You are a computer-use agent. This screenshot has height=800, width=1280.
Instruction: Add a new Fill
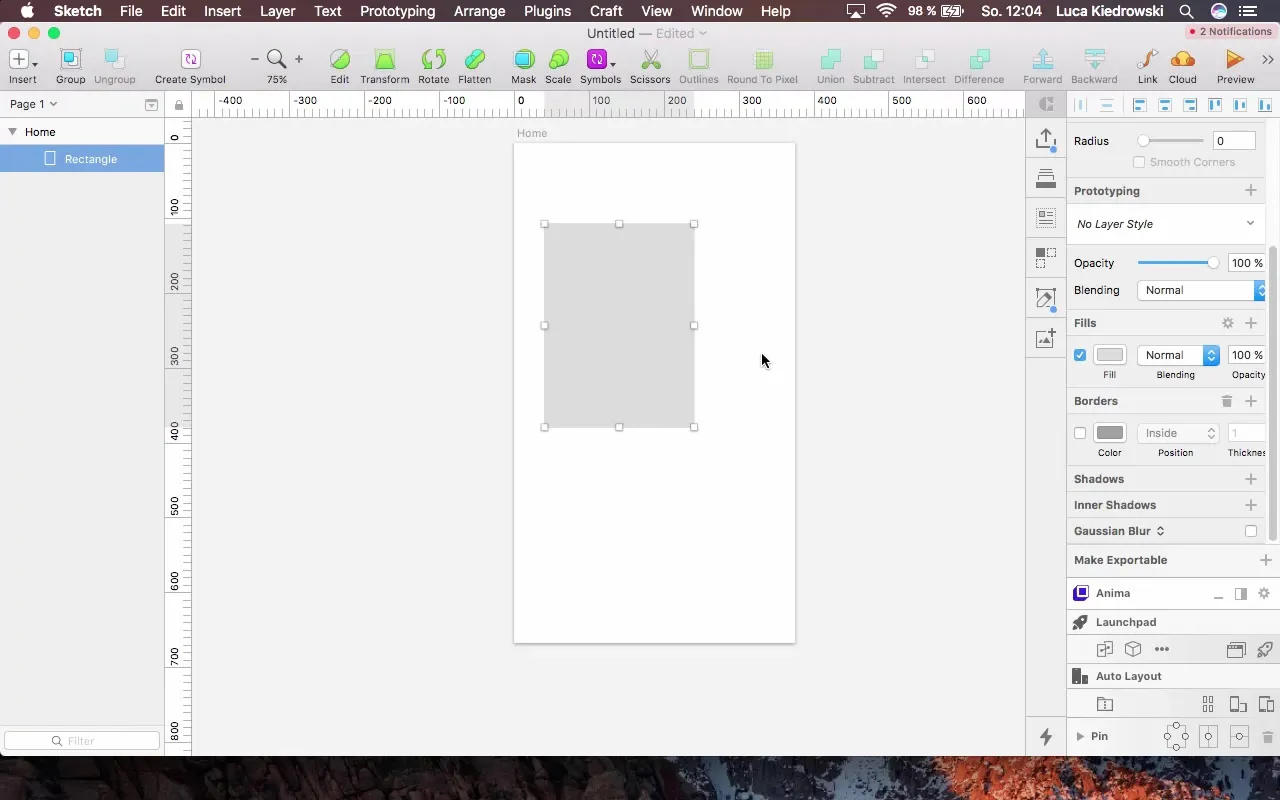1251,323
